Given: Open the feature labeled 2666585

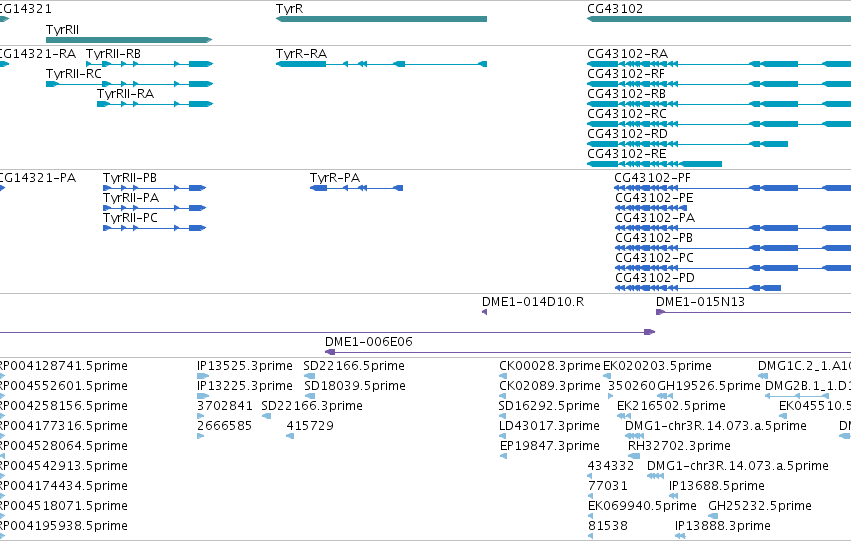Looking at the screenshot, I should point(201,436).
